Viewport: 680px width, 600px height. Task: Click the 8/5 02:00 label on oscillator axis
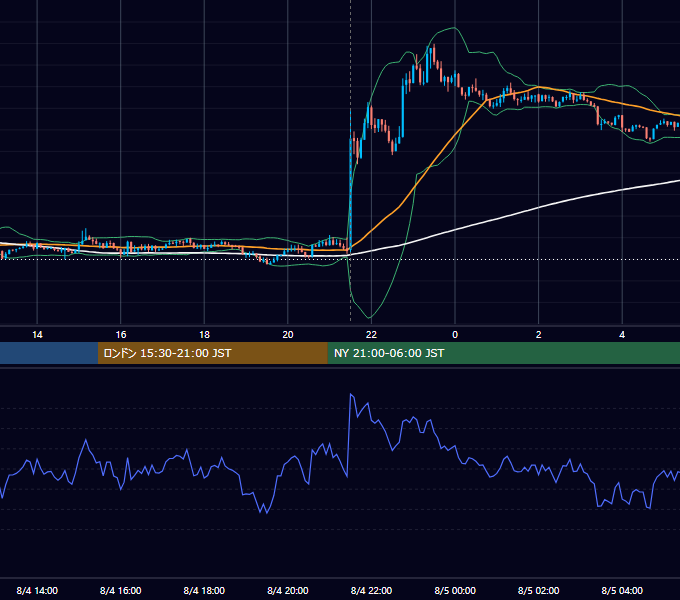pos(539,590)
